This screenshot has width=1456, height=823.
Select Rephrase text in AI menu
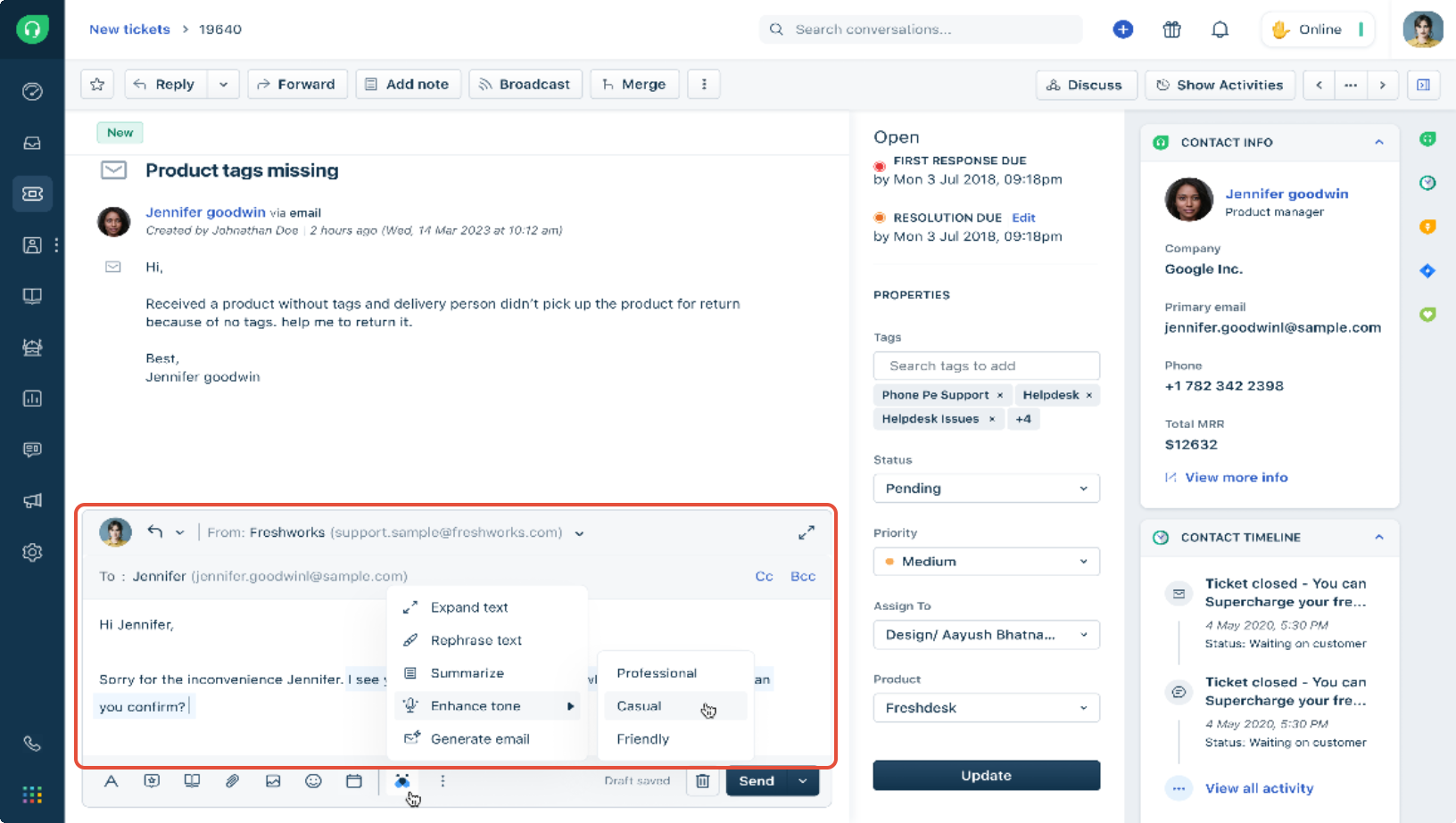pyautogui.click(x=488, y=640)
